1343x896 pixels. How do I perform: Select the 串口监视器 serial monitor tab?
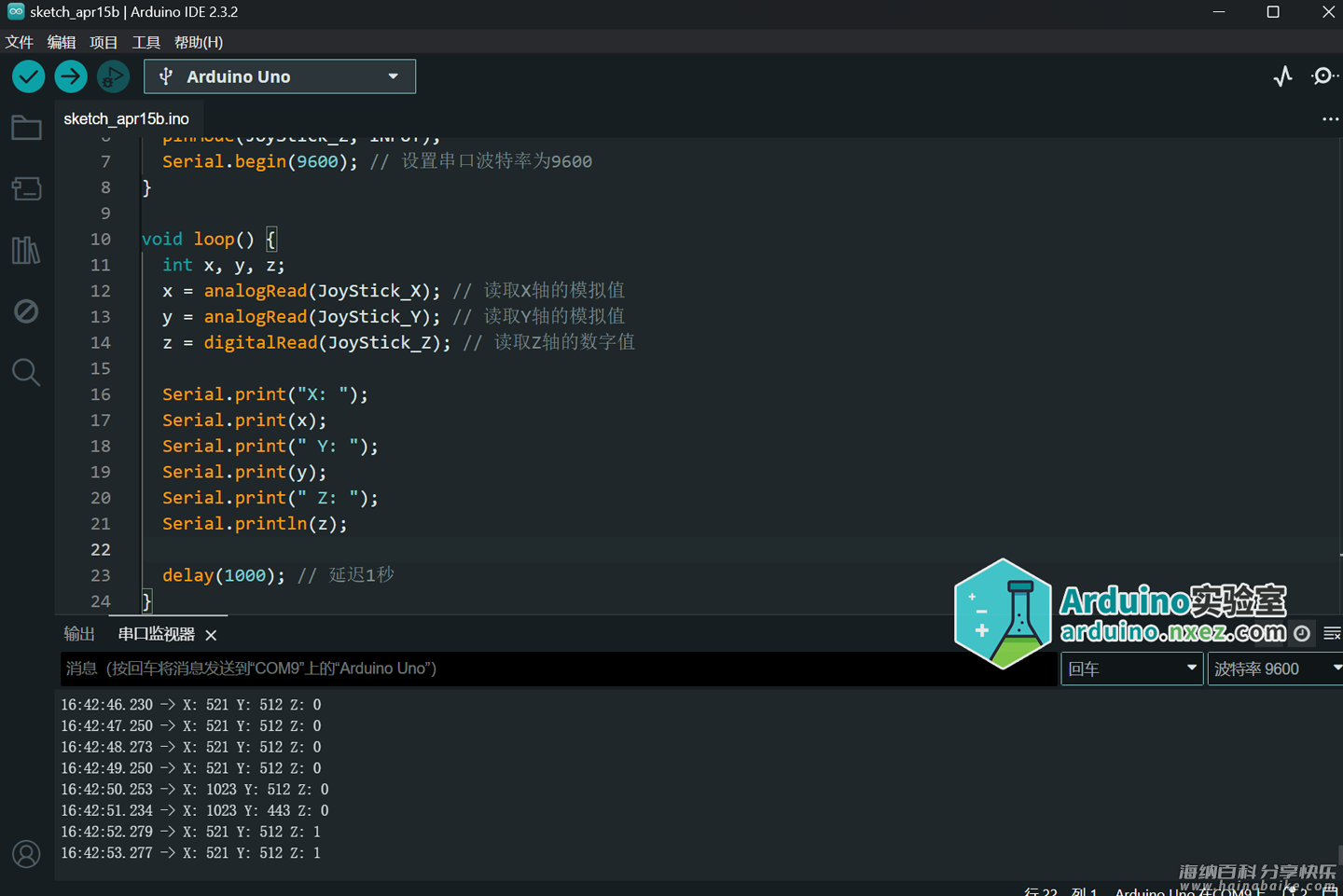coord(157,634)
